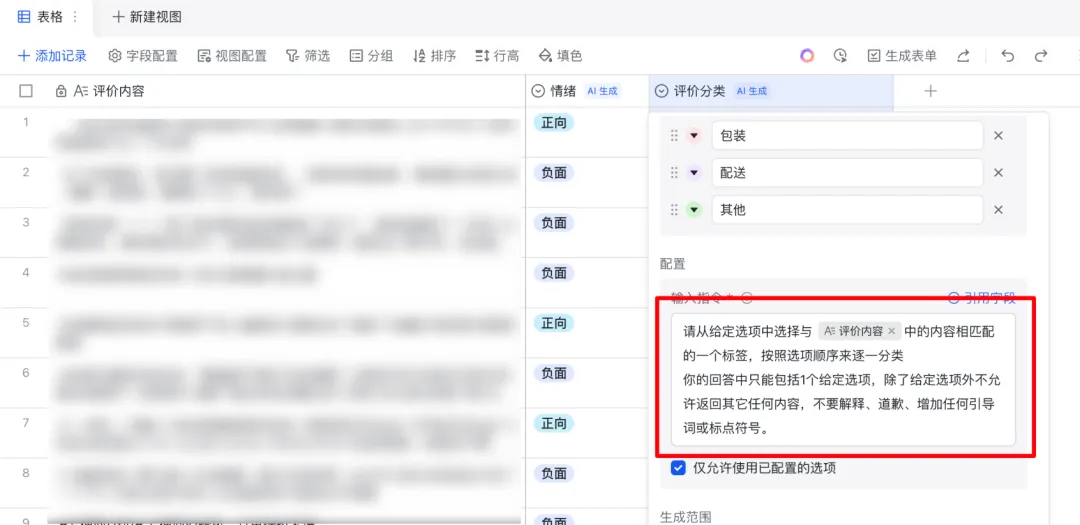This screenshot has width=1080, height=525.
Task: Open the 评价分类 column header dropdown
Action: (x=661, y=91)
